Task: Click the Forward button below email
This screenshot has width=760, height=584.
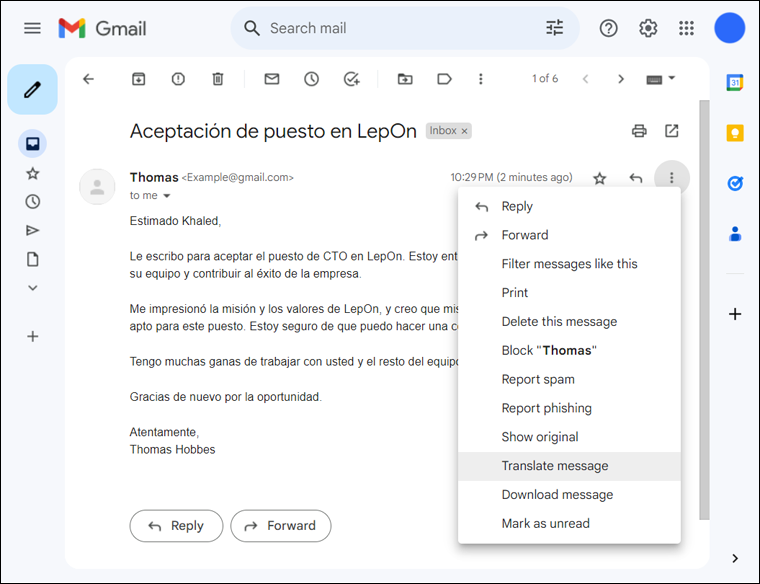Action: 281,526
